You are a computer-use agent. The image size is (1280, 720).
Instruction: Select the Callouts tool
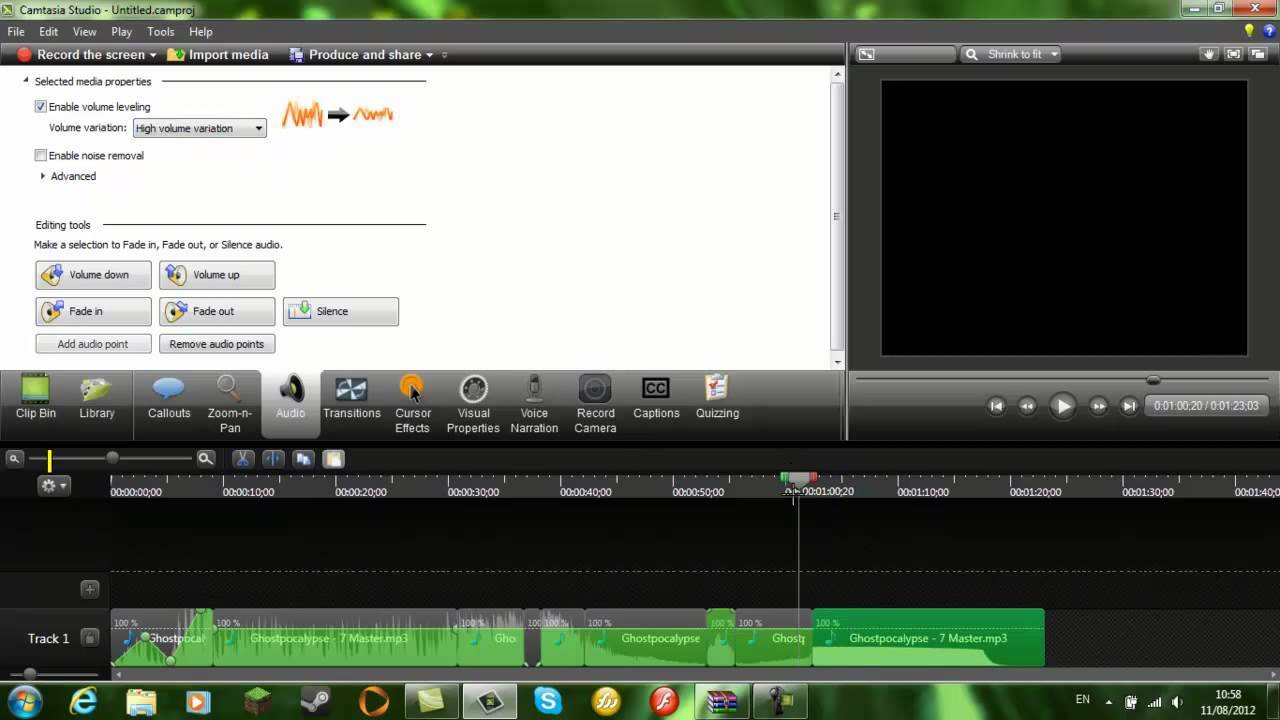coord(169,399)
